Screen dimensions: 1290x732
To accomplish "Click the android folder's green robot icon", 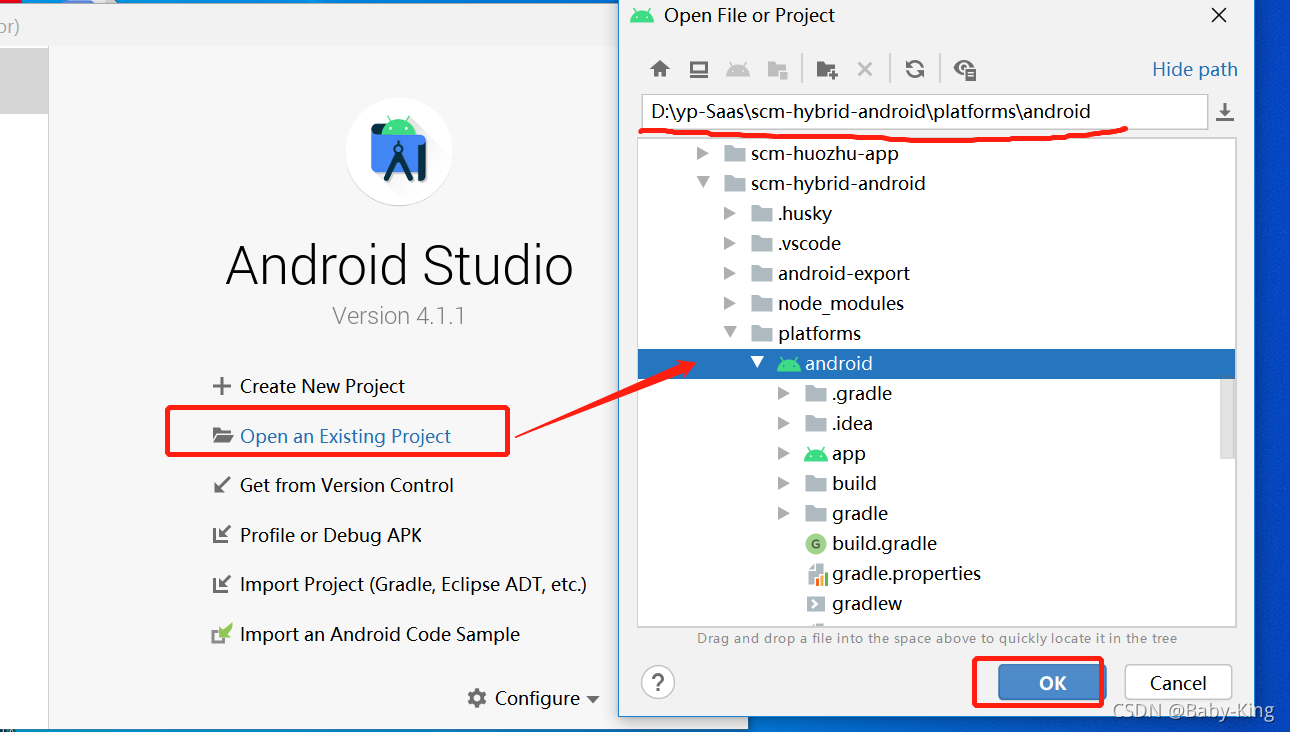I will [789, 364].
